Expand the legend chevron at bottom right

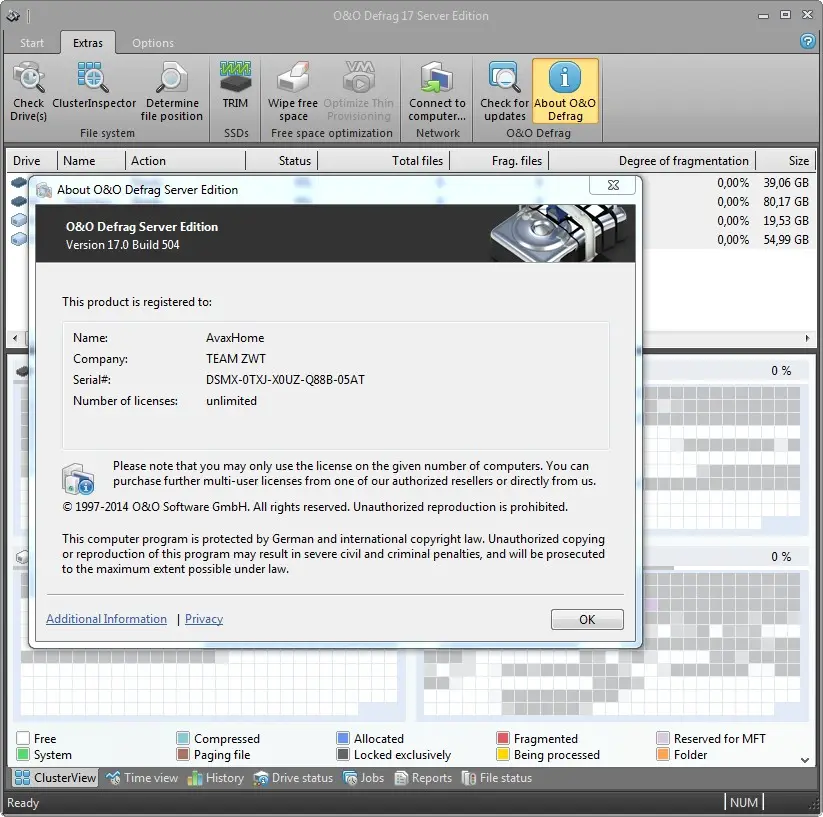coord(805,759)
